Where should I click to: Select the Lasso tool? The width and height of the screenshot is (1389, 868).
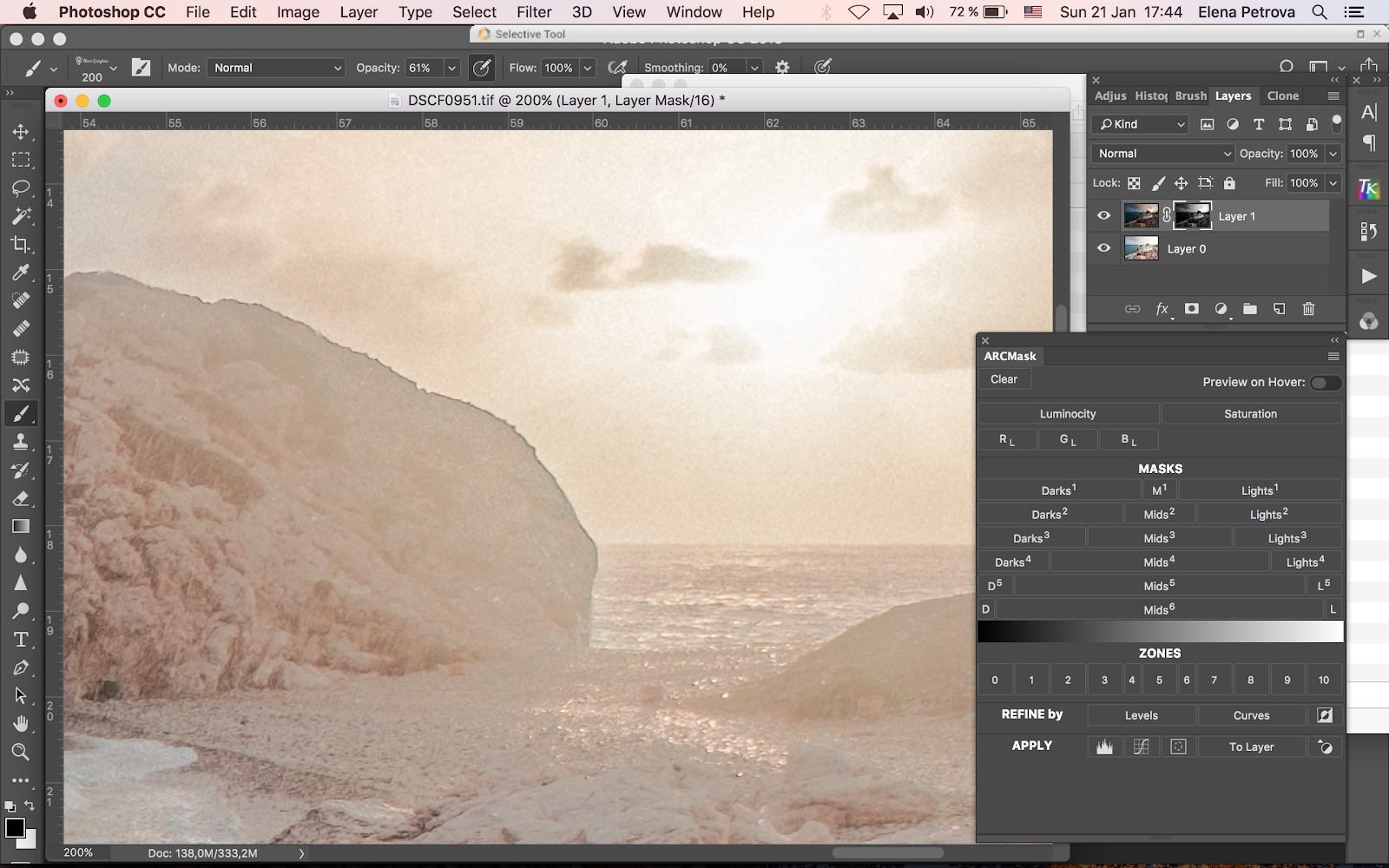[21, 188]
